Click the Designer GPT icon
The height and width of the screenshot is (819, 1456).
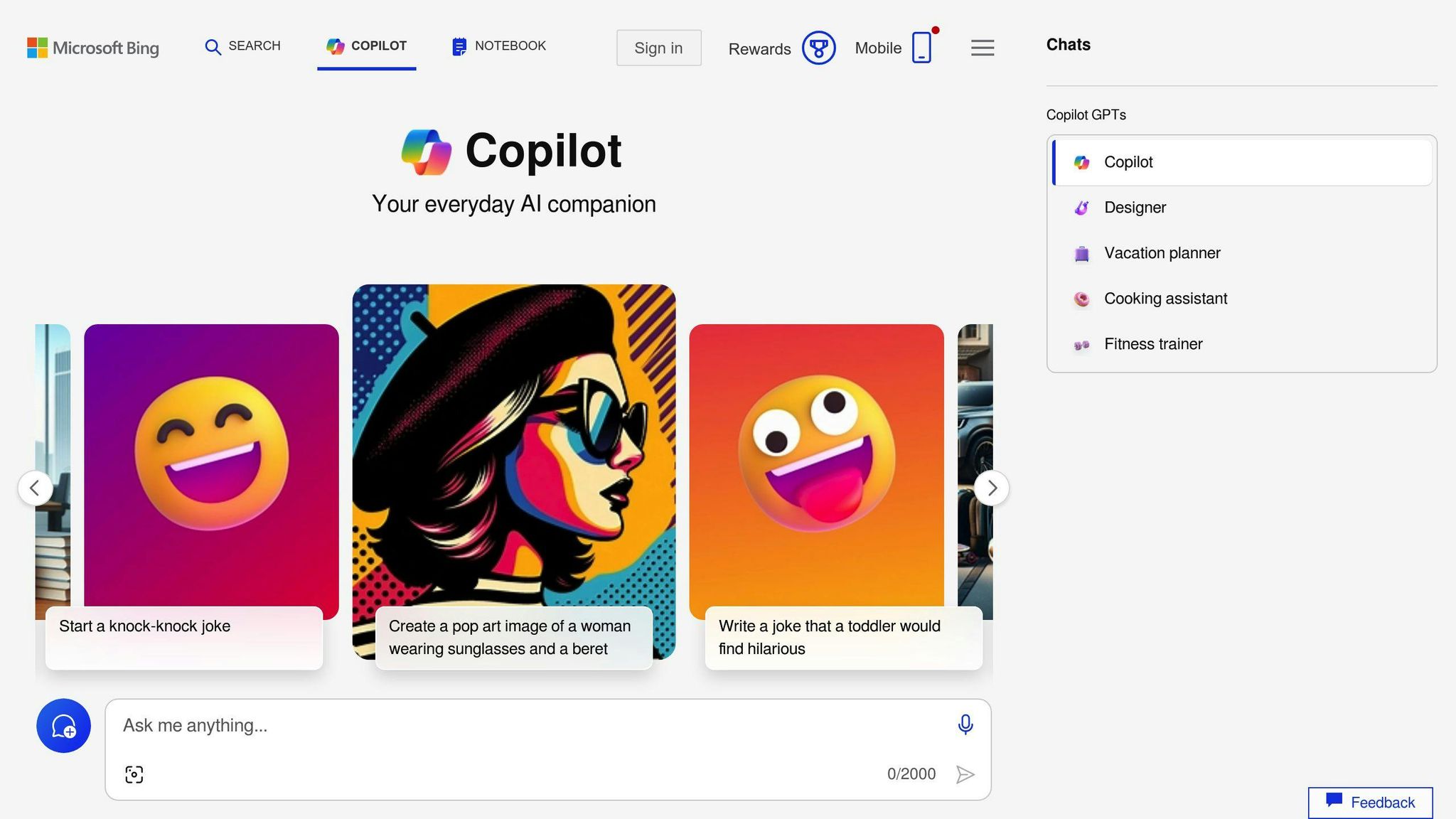pos(1081,208)
